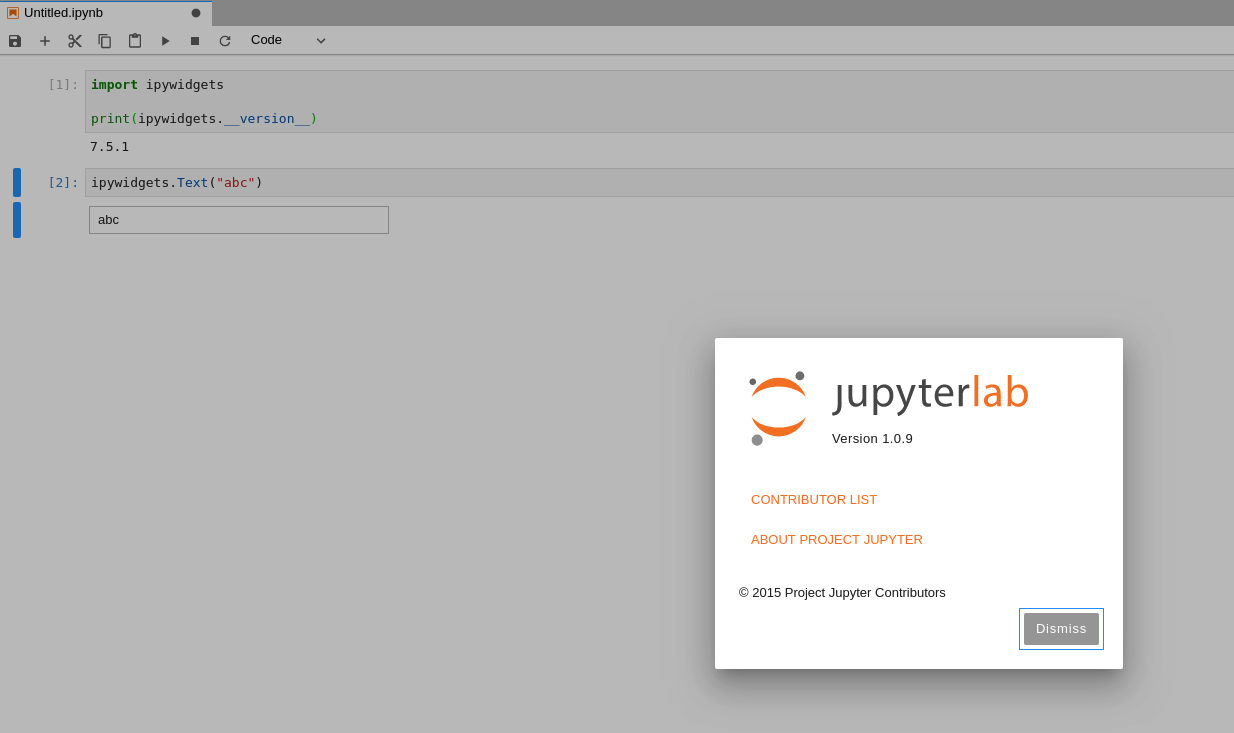The image size is (1234, 733).
Task: Copy the selected cells
Action: coord(104,40)
